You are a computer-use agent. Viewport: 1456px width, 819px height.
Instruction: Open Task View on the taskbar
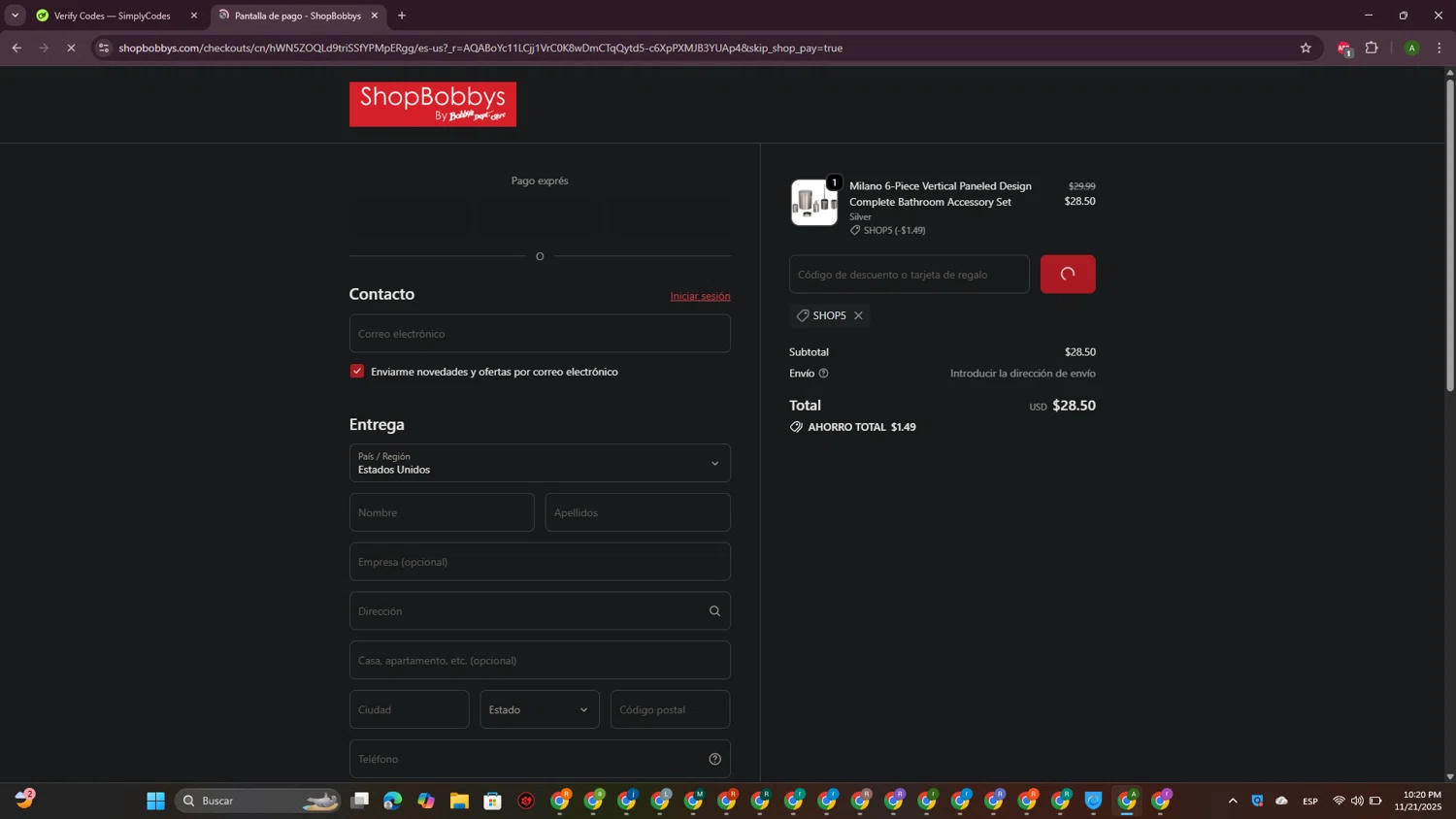tap(360, 801)
